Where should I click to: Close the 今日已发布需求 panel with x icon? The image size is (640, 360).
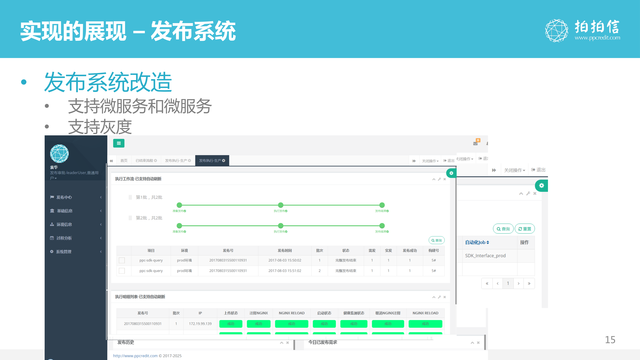(478, 343)
